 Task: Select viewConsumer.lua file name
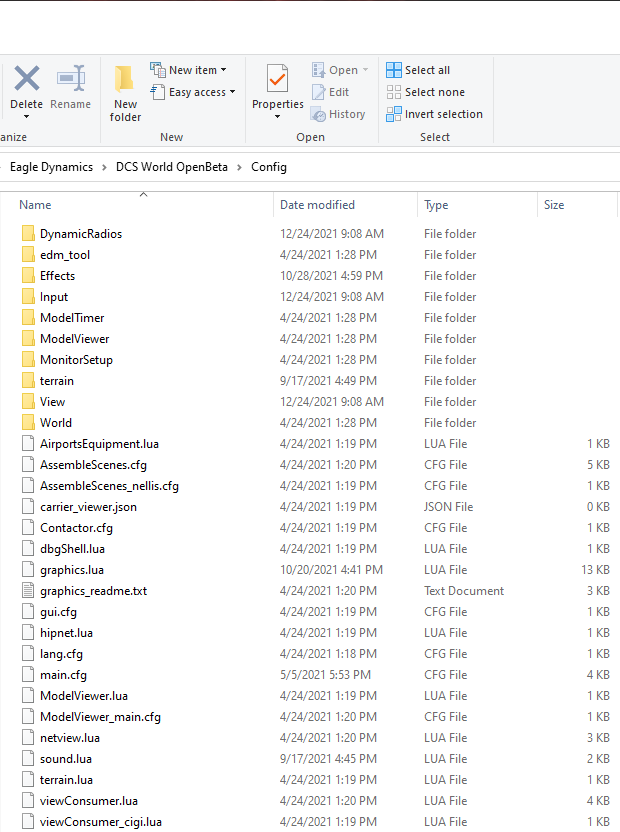89,801
